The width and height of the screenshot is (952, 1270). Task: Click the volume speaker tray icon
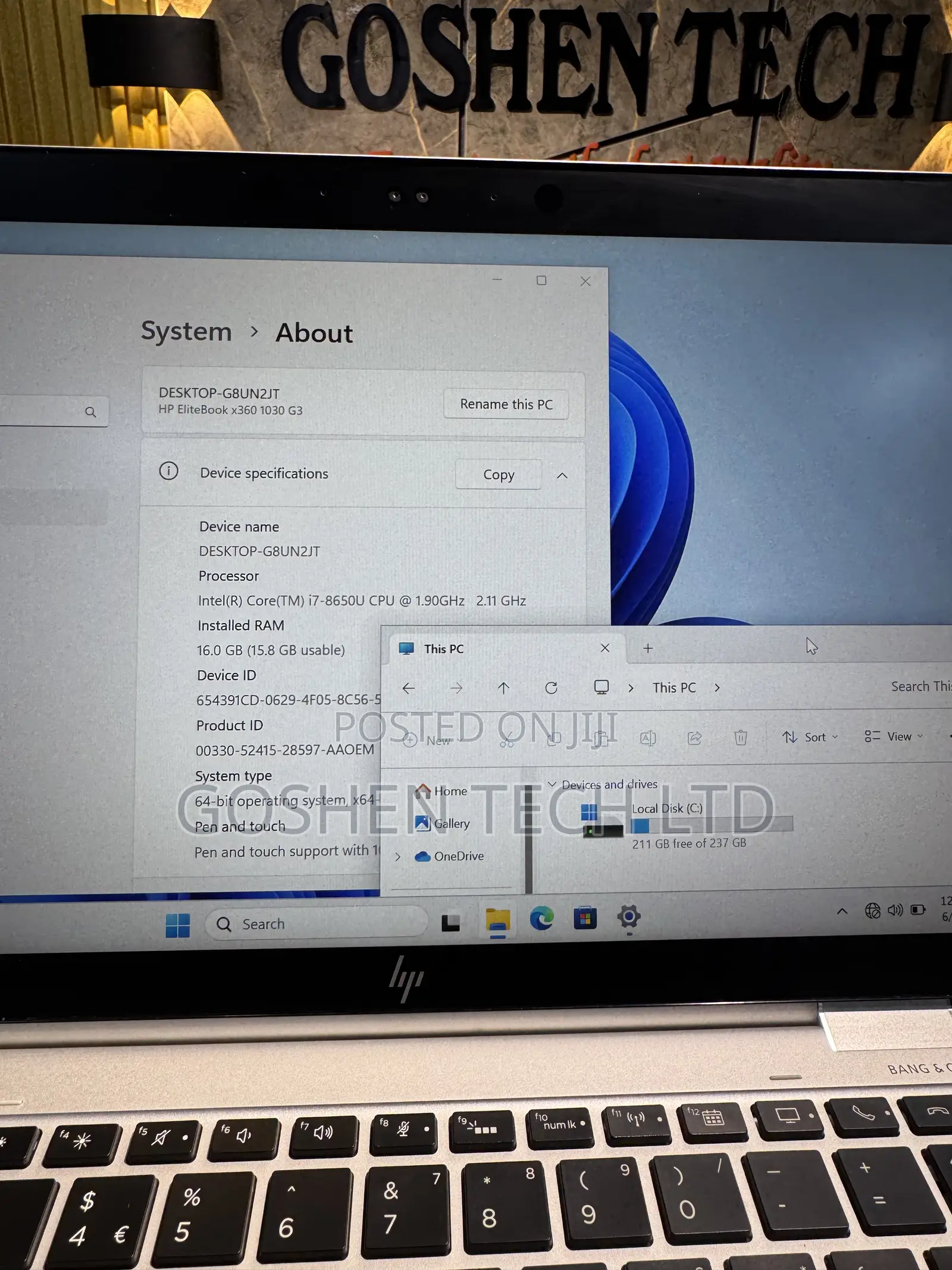(895, 910)
